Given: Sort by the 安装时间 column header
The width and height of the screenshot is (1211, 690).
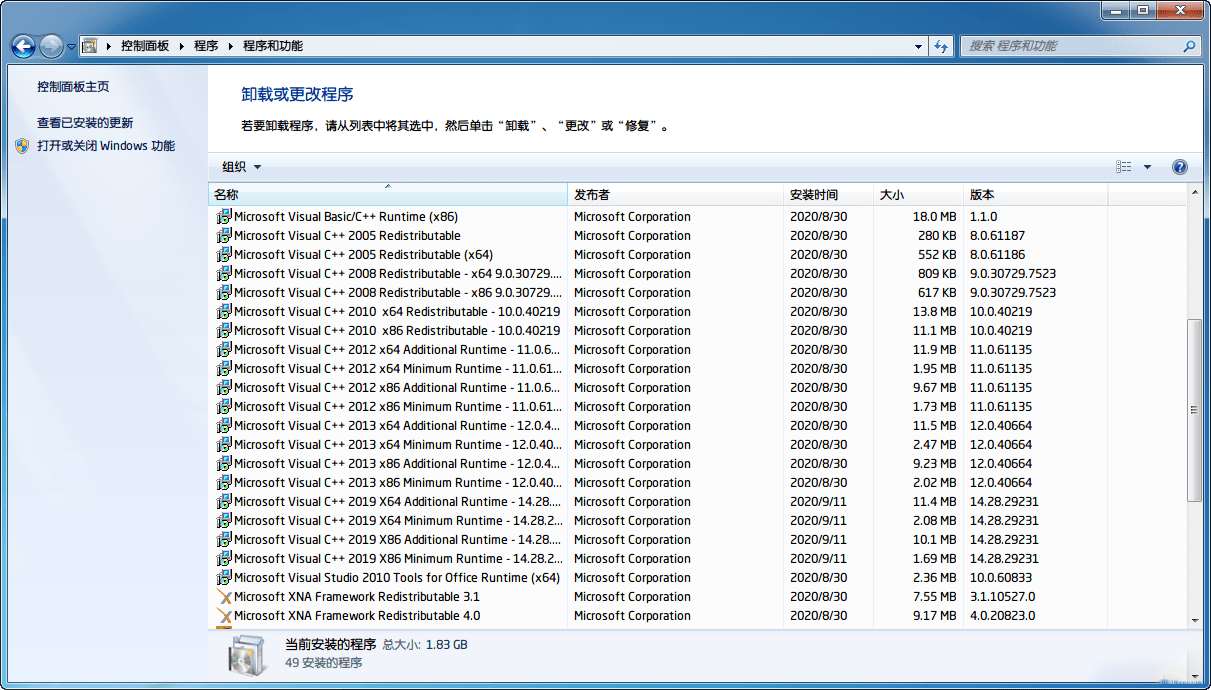Looking at the screenshot, I should pyautogui.click(x=829, y=195).
